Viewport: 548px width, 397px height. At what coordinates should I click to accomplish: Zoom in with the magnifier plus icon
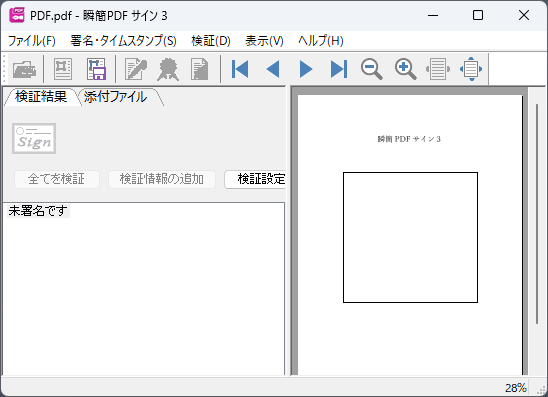tap(405, 69)
